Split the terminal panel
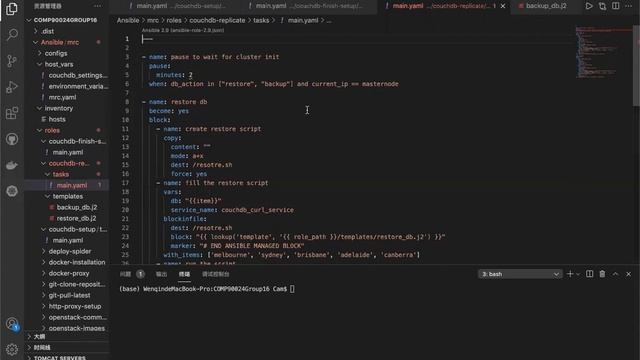The height and width of the screenshot is (360, 640). tap(589, 274)
